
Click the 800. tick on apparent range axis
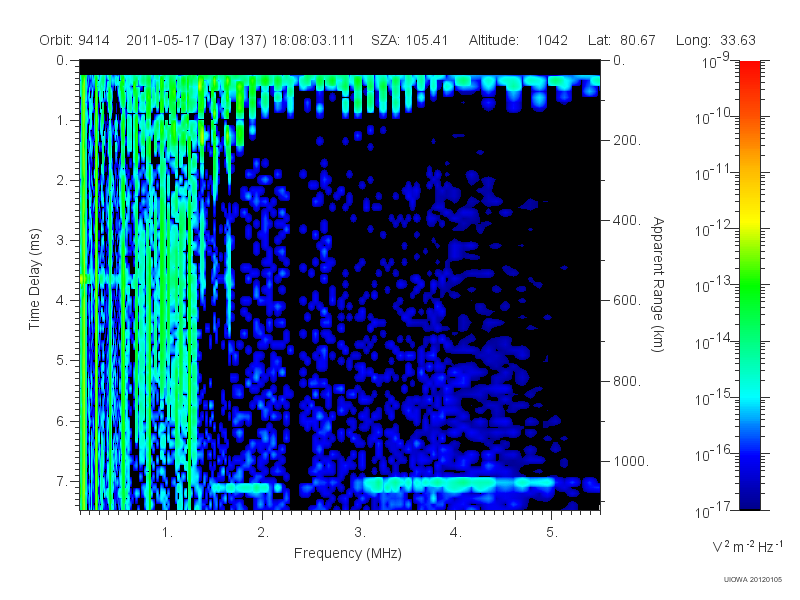(627, 381)
